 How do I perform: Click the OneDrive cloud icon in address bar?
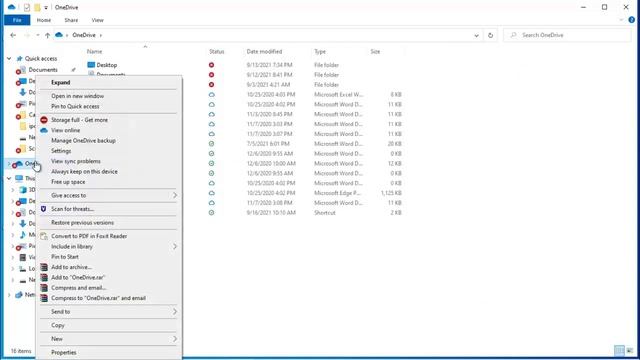[59, 35]
